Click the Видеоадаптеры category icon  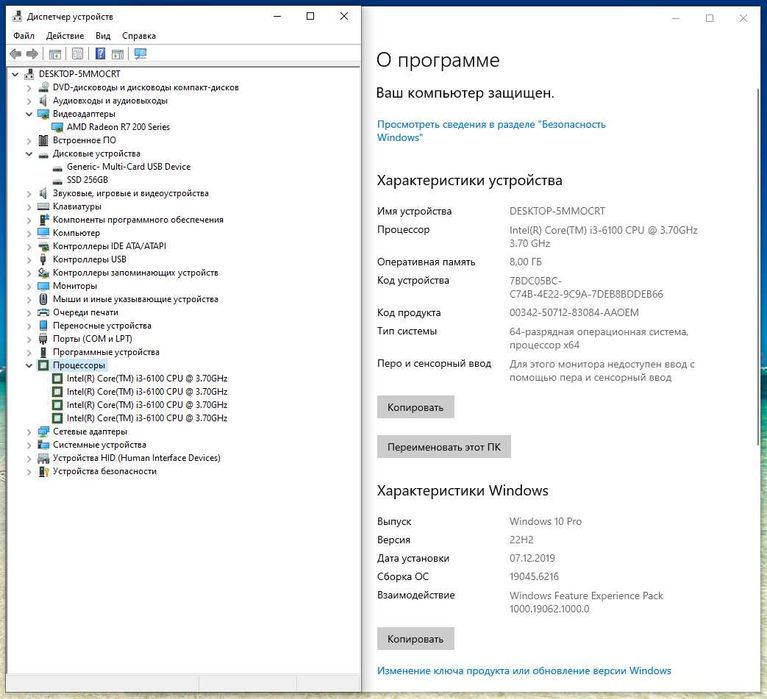[x=44, y=114]
